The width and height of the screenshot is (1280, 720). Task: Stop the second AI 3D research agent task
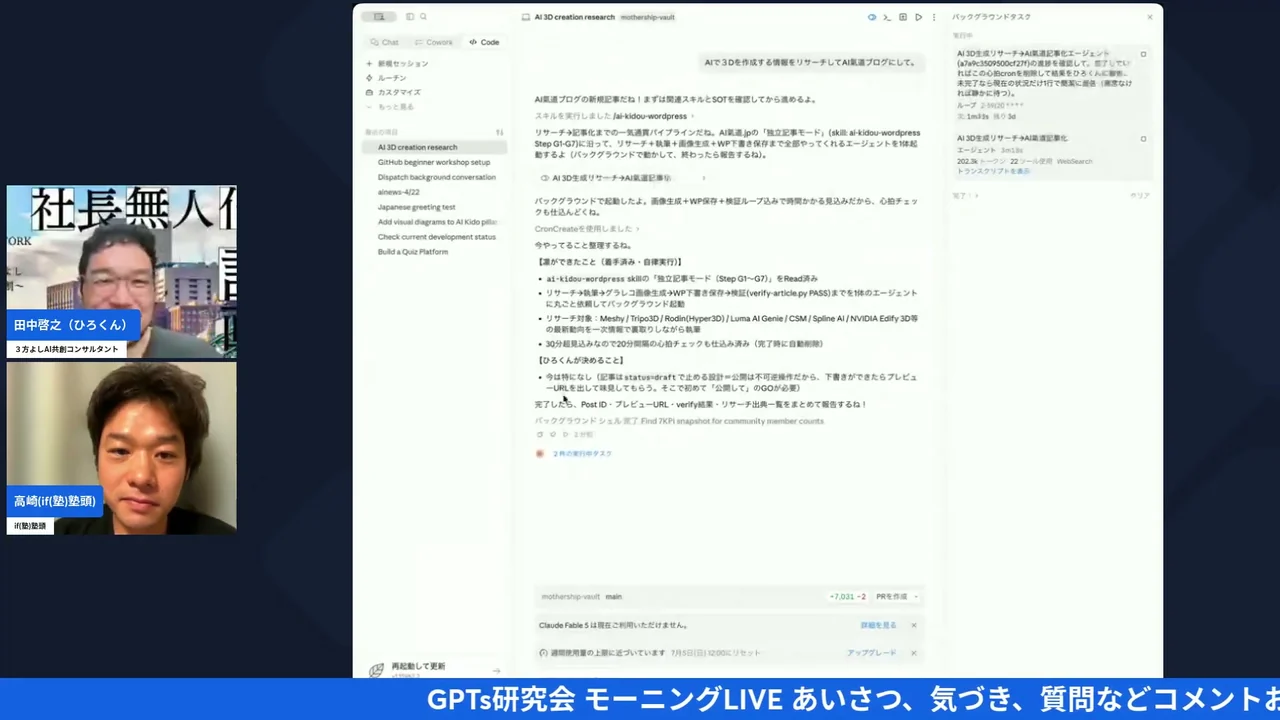point(1143,138)
